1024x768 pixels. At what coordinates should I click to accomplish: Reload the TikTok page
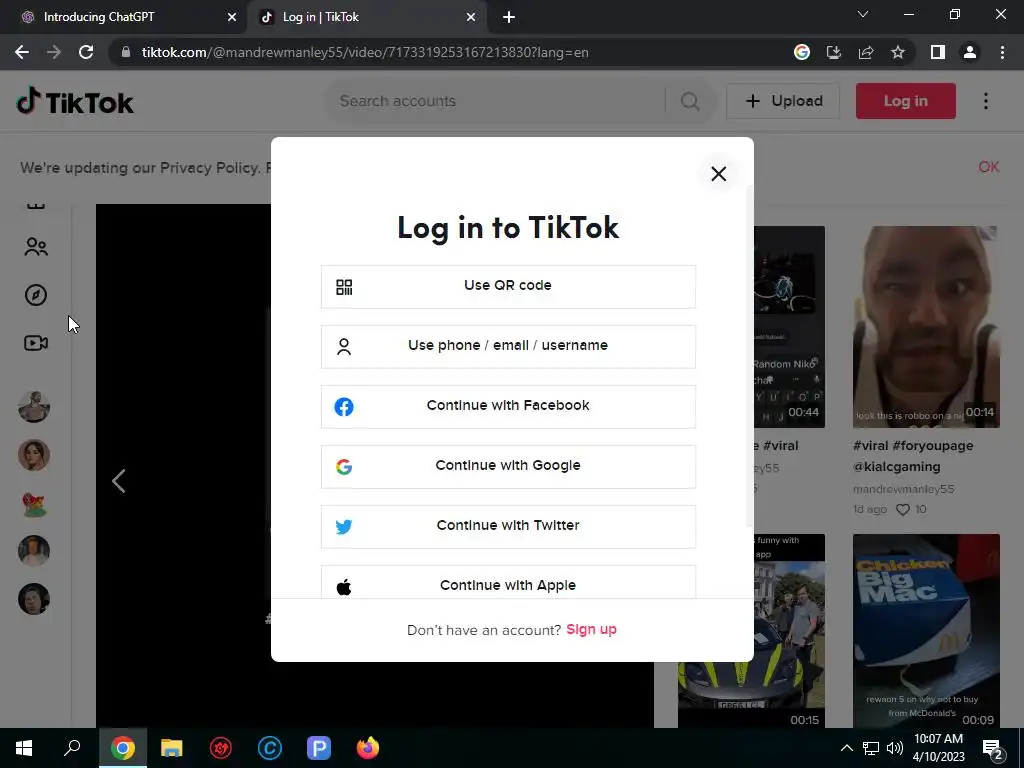click(86, 52)
